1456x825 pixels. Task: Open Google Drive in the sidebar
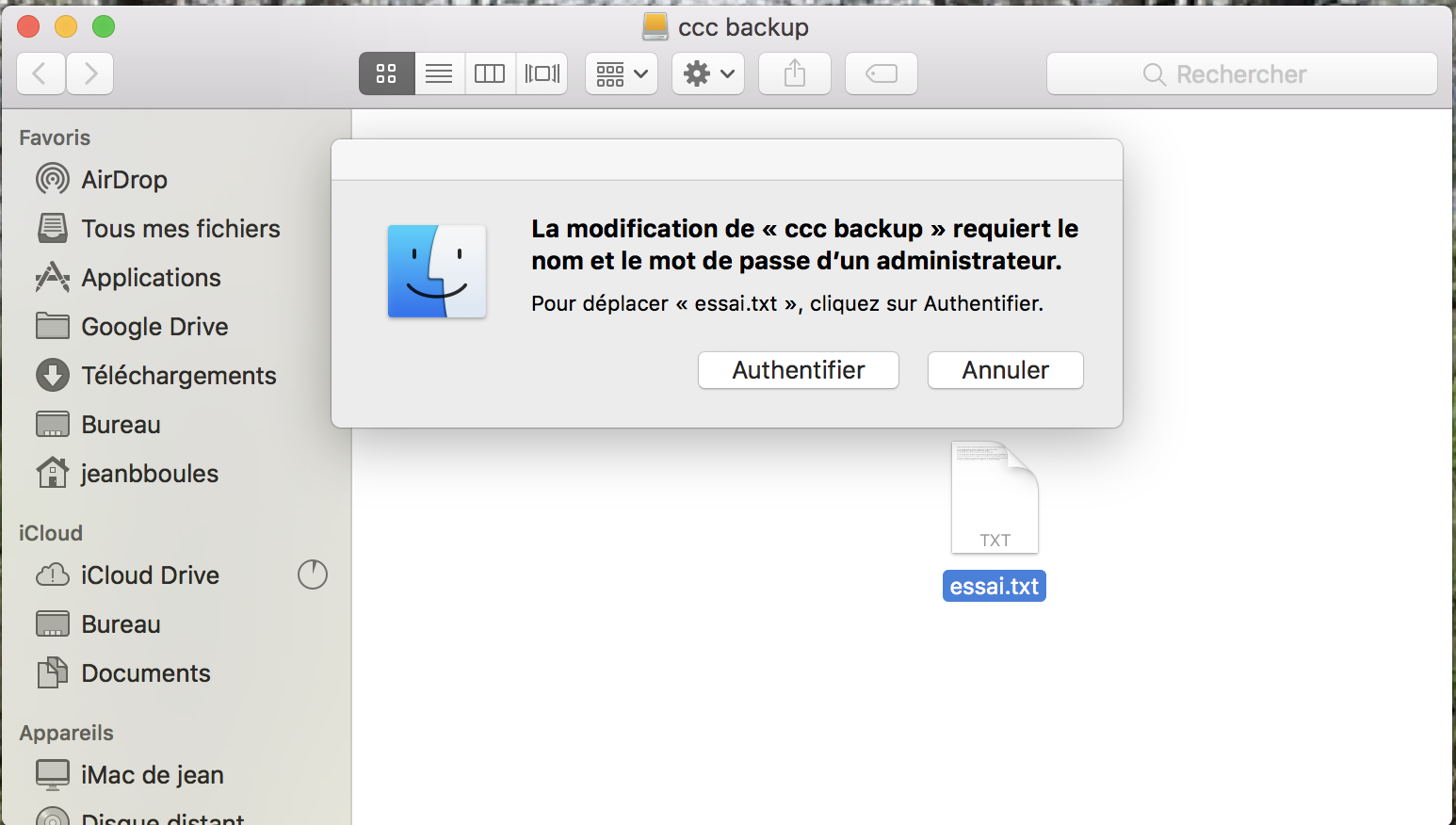(154, 327)
